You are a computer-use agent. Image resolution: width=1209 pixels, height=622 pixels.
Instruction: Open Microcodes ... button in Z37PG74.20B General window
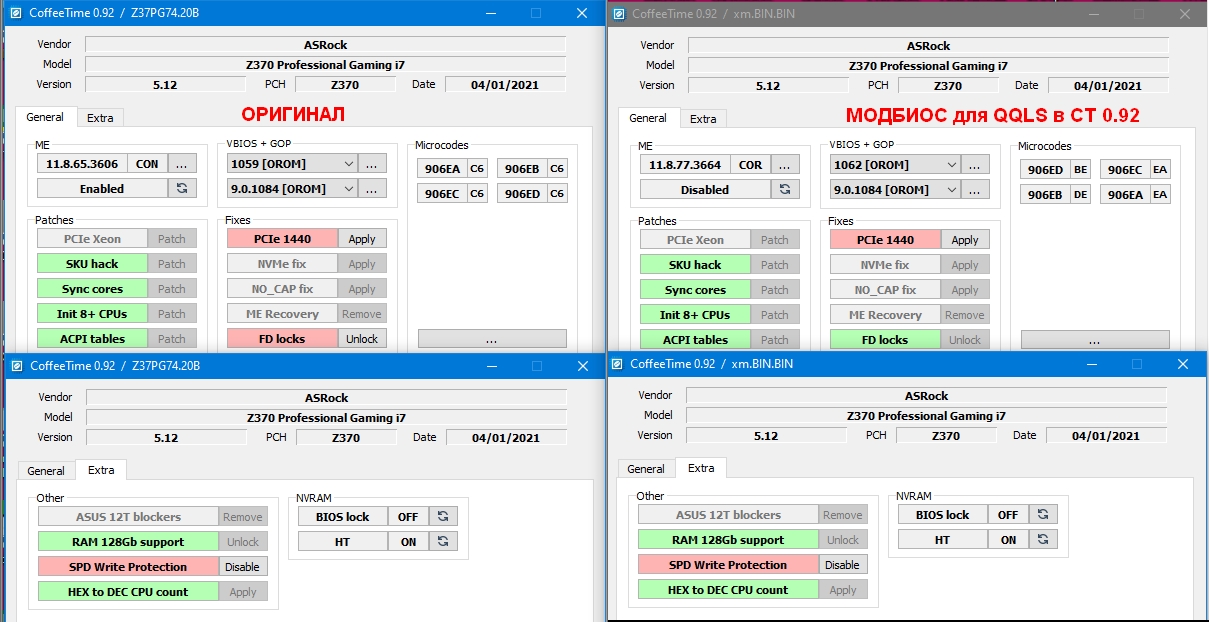click(491, 339)
